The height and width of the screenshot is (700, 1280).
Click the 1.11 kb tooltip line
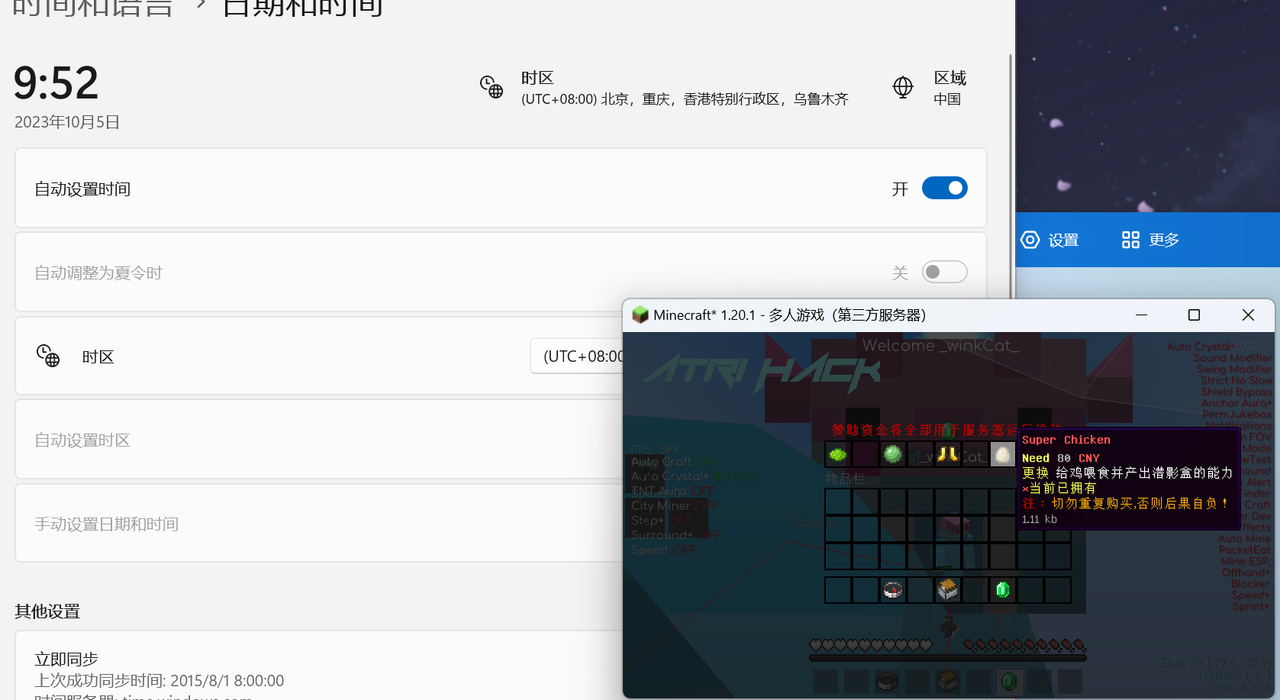point(1039,519)
